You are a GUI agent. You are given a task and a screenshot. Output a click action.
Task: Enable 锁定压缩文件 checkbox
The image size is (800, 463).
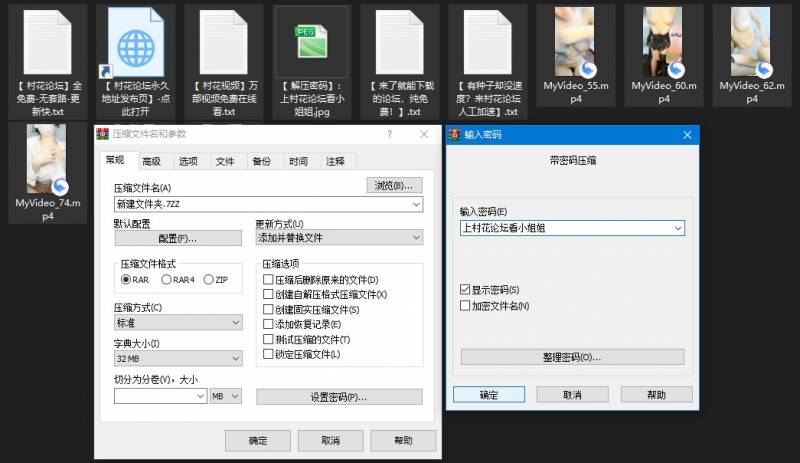[x=268, y=354]
